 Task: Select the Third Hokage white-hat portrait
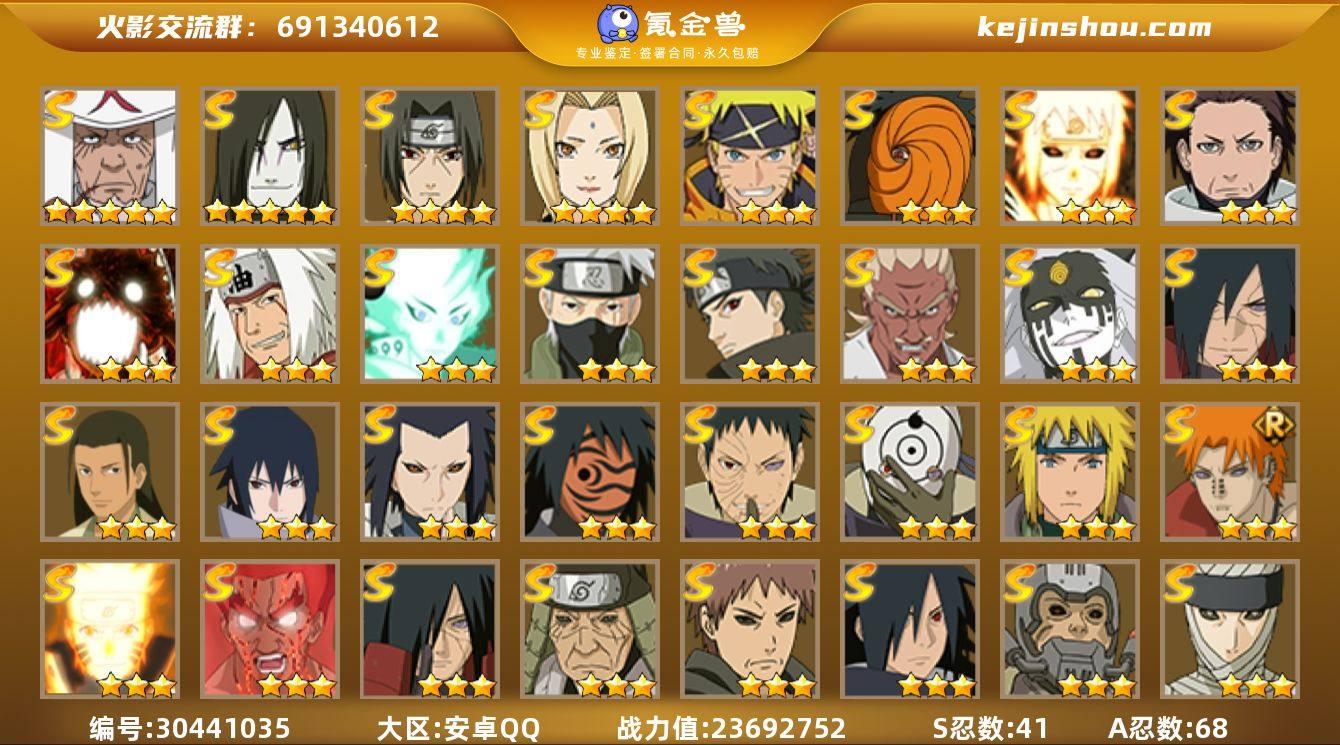point(110,156)
